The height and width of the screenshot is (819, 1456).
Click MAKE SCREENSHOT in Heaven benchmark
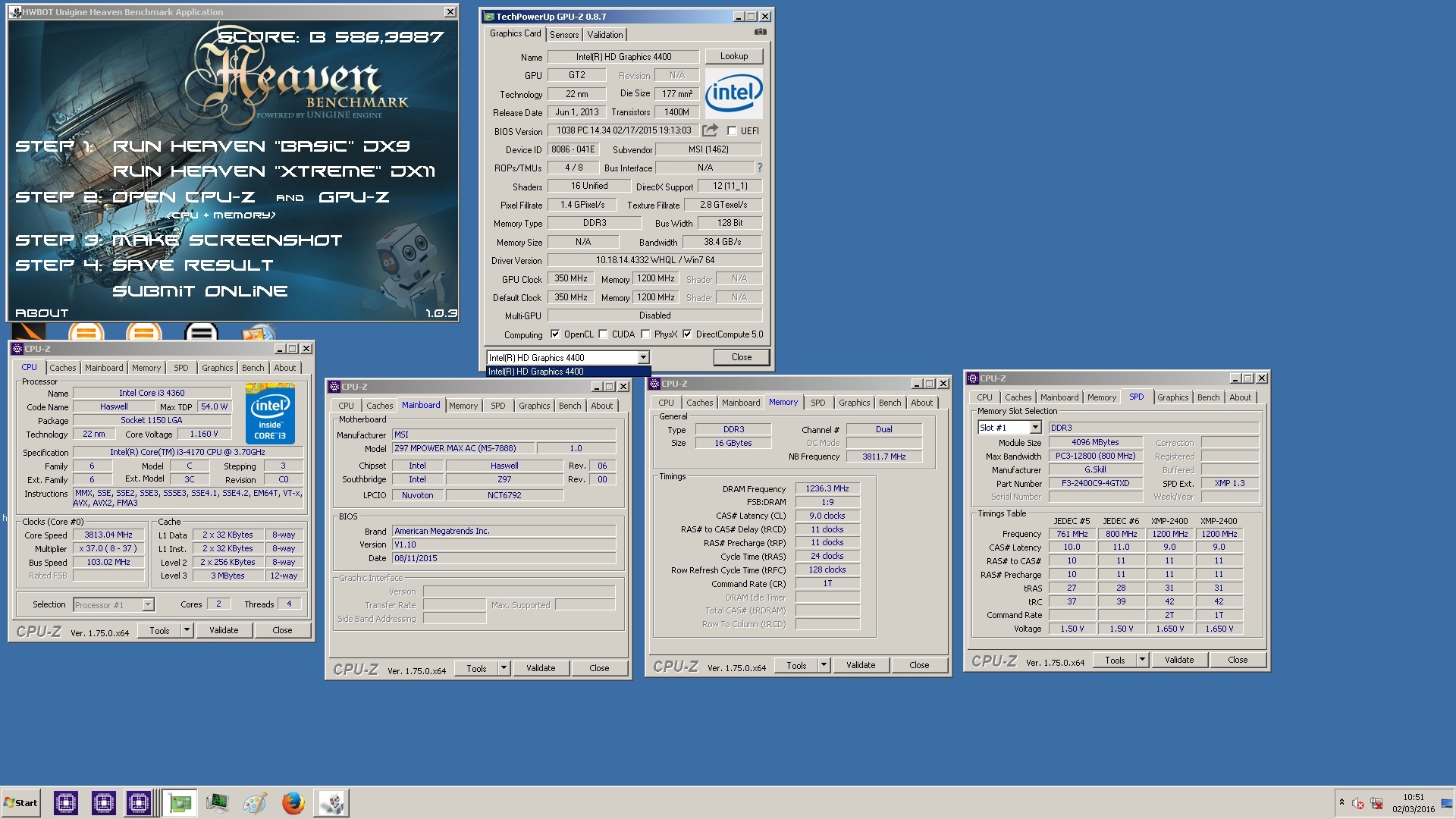coord(227,240)
